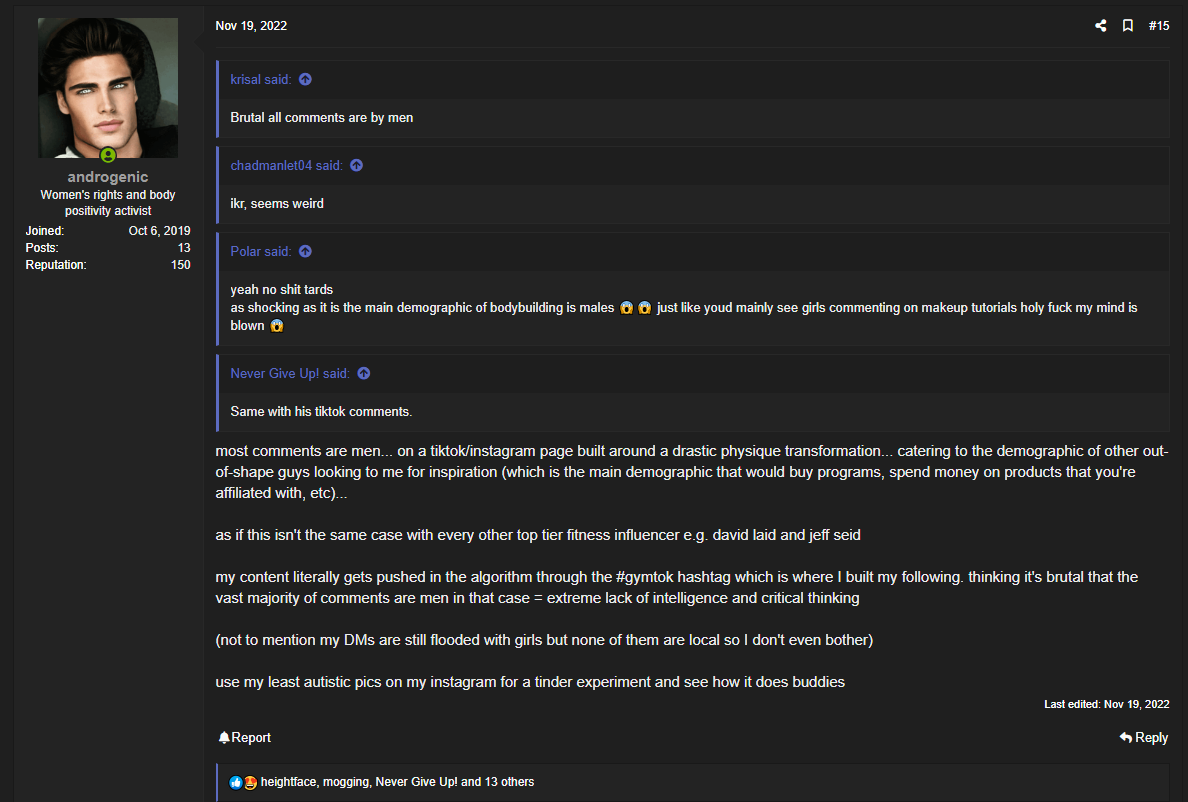
Task: Click the share icon on post #15
Action: click(x=1101, y=26)
